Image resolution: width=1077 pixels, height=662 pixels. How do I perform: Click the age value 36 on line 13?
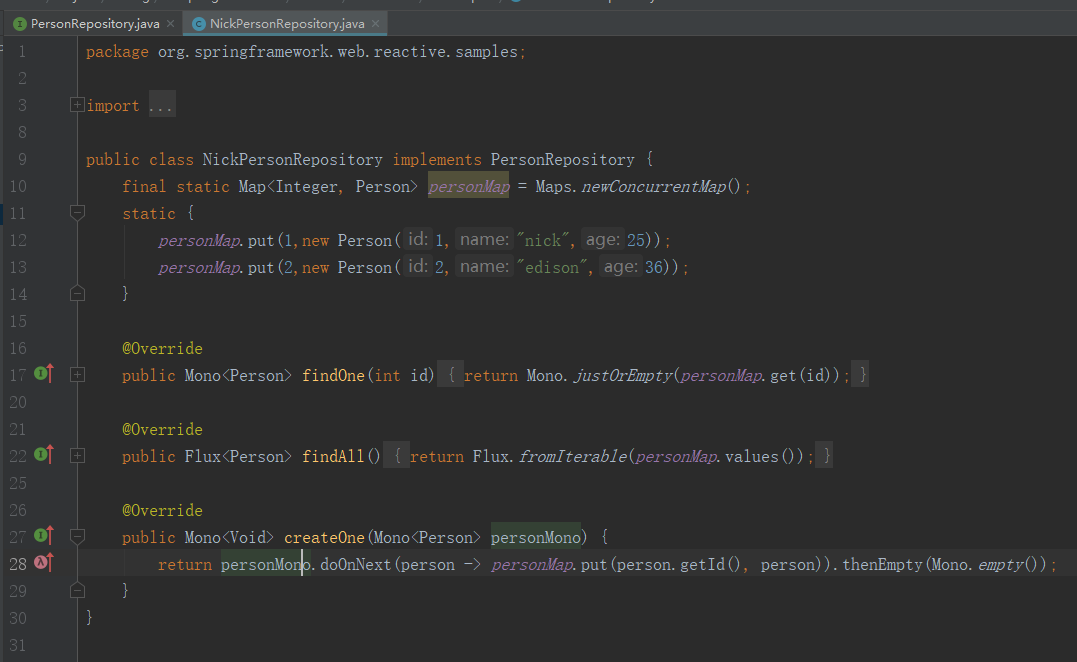pyautogui.click(x=653, y=267)
